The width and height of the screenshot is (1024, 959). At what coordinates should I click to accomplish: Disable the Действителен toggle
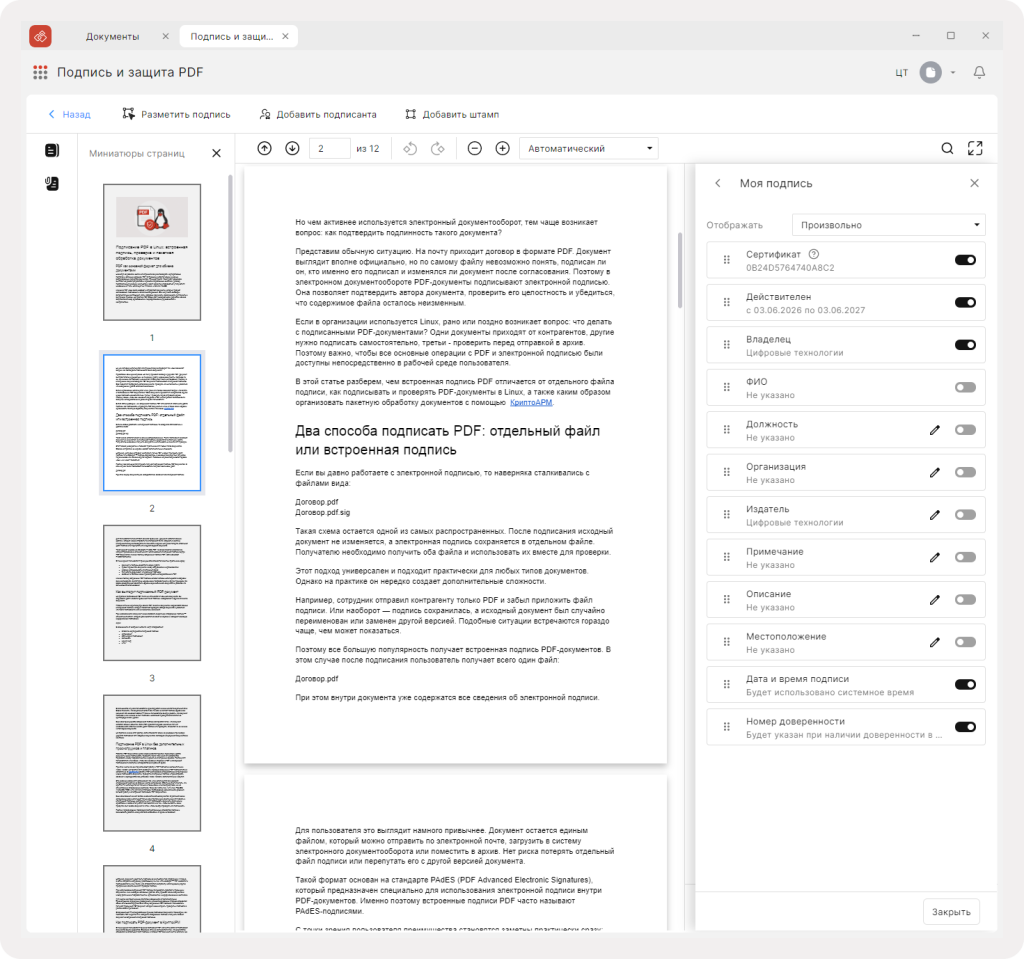[x=965, y=302]
